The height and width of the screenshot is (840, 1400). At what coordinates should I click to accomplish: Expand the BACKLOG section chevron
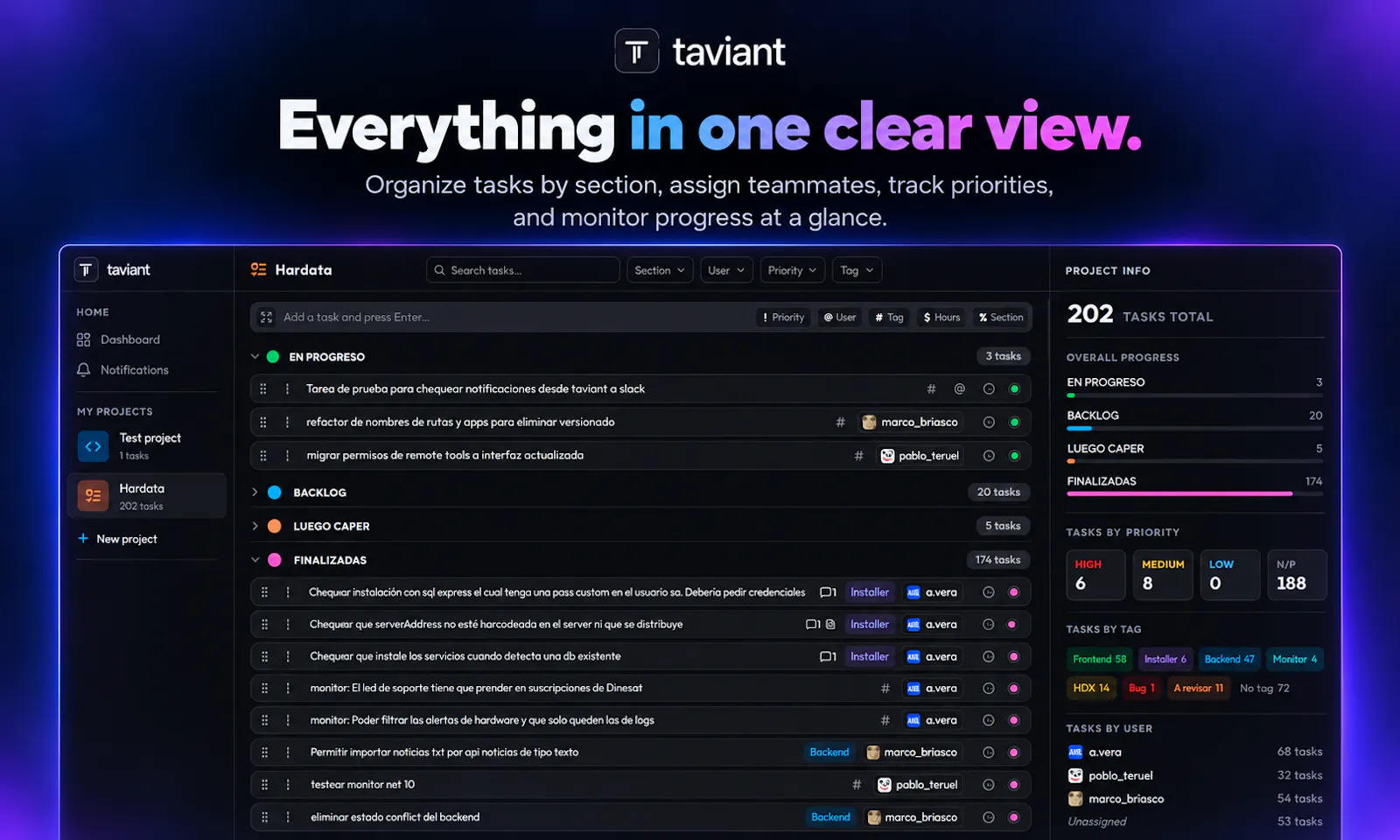click(255, 492)
